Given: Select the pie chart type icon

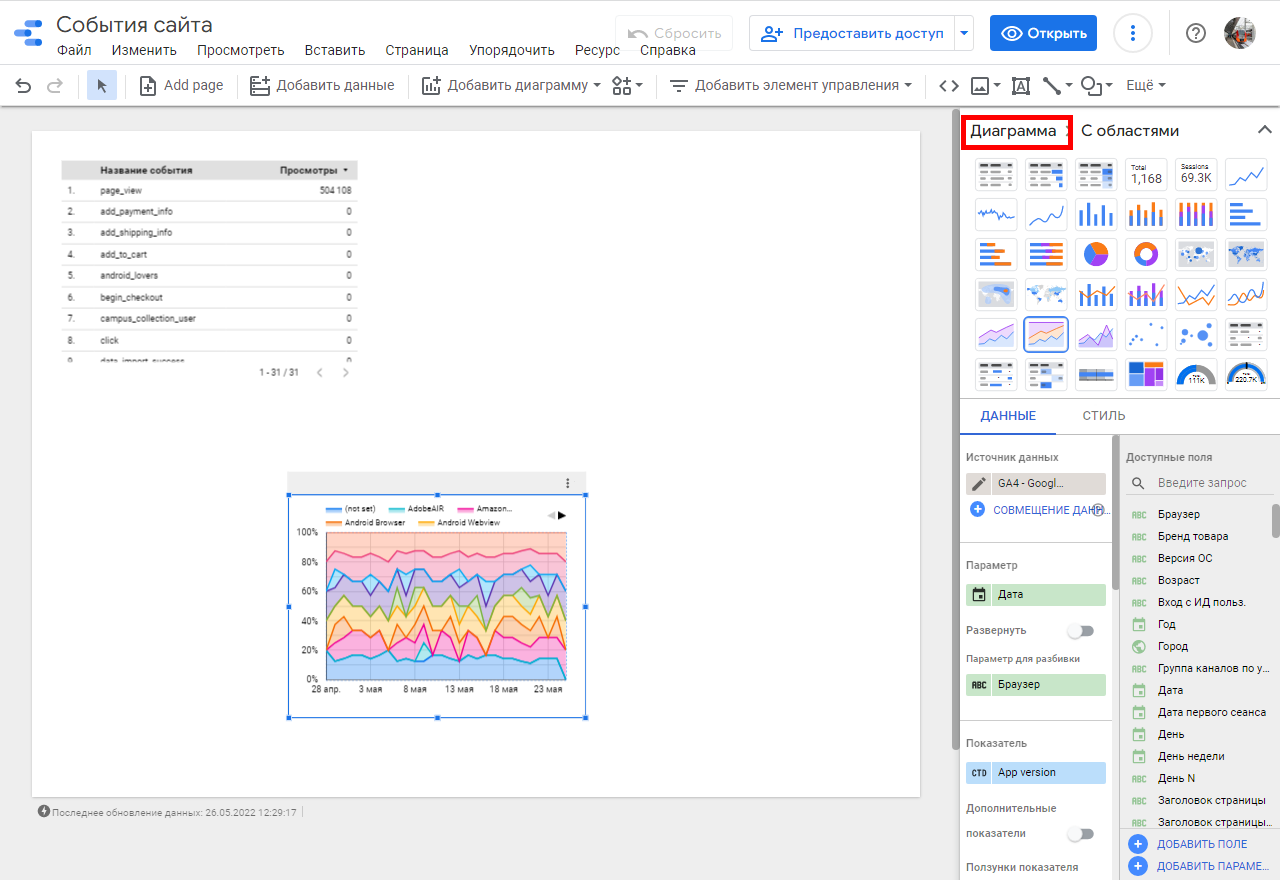Looking at the screenshot, I should coord(1096,254).
